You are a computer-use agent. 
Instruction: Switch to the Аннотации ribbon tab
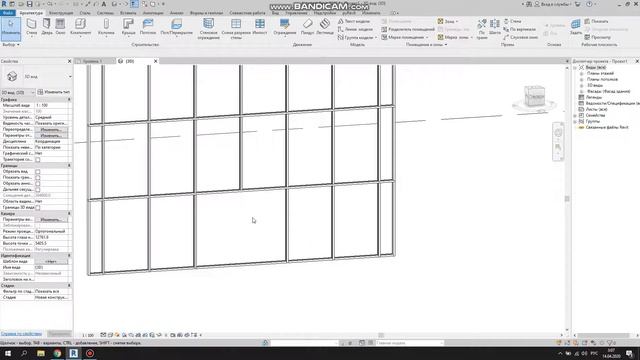(153, 13)
